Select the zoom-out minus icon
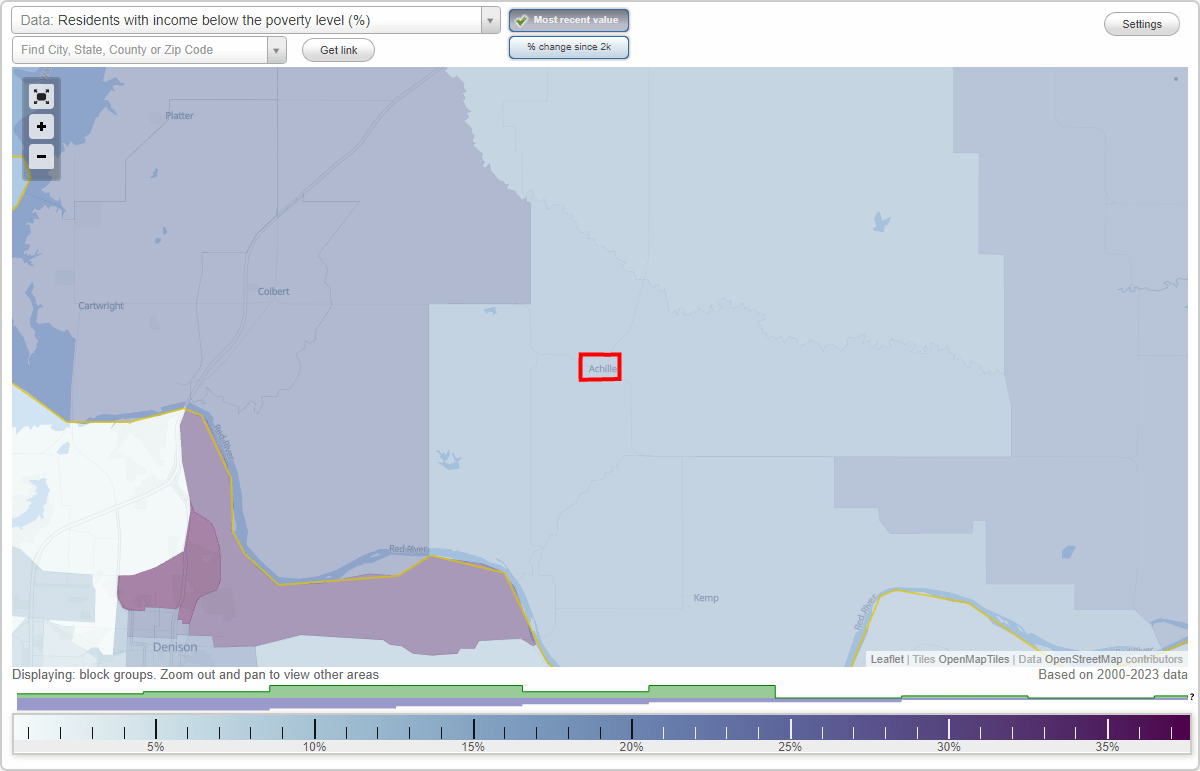Image resolution: width=1200 pixels, height=771 pixels. [41, 156]
